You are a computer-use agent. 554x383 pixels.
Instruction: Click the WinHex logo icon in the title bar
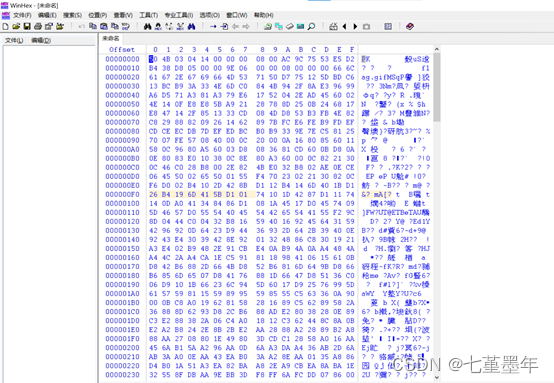(x=5, y=5)
